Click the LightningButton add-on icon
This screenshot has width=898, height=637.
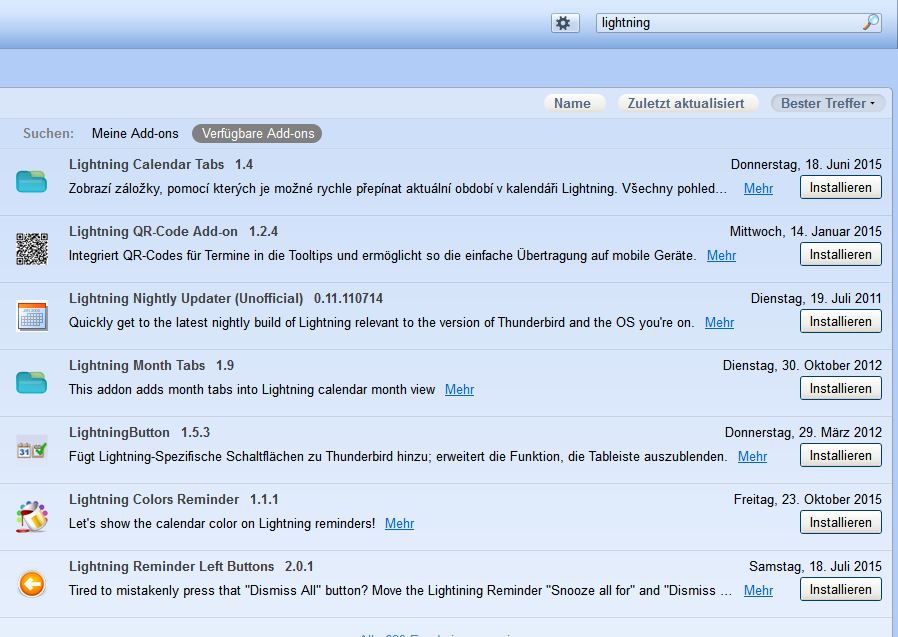click(x=31, y=450)
